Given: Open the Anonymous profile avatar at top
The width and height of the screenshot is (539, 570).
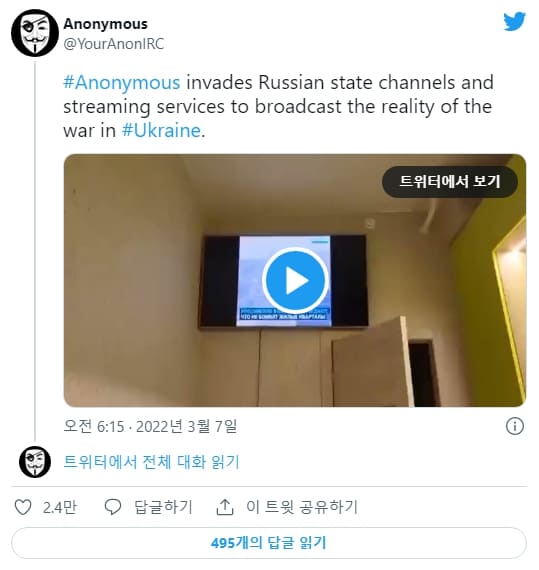Looking at the screenshot, I should click(35, 33).
